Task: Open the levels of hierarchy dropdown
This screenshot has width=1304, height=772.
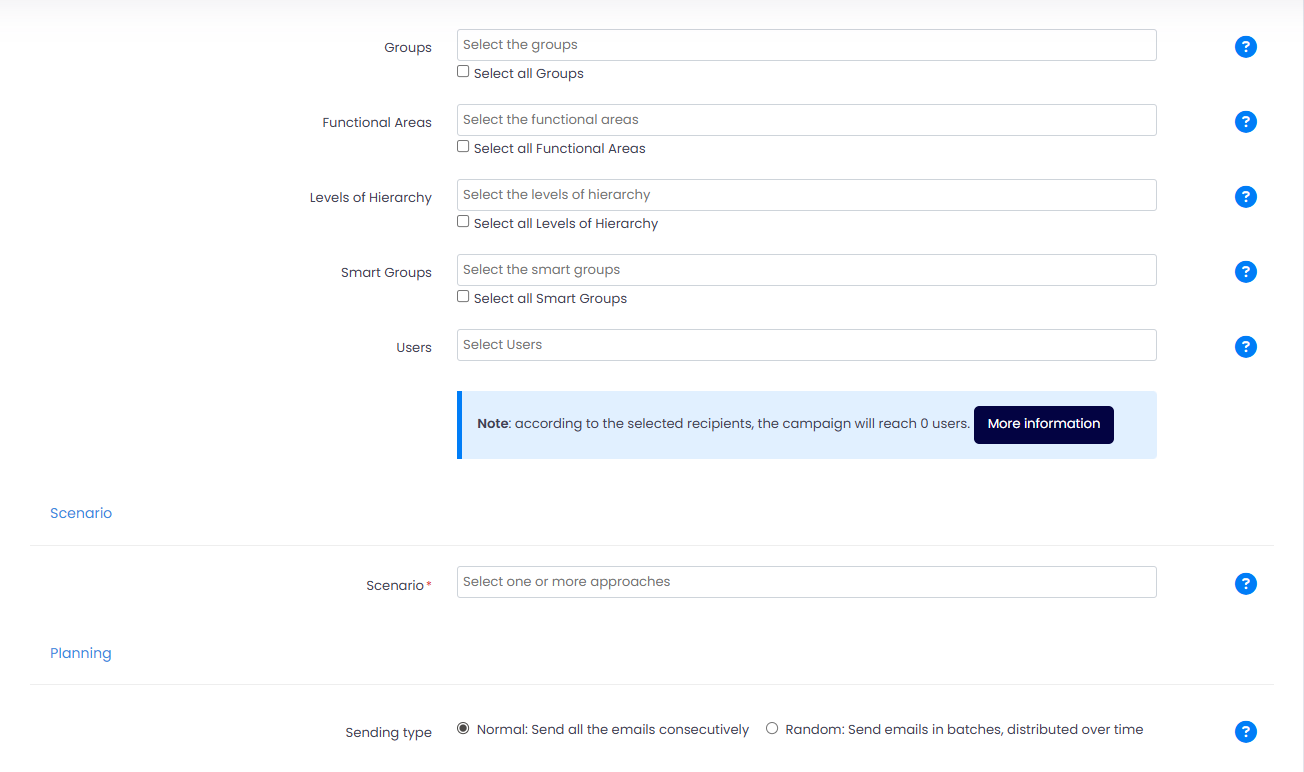Action: (x=806, y=195)
